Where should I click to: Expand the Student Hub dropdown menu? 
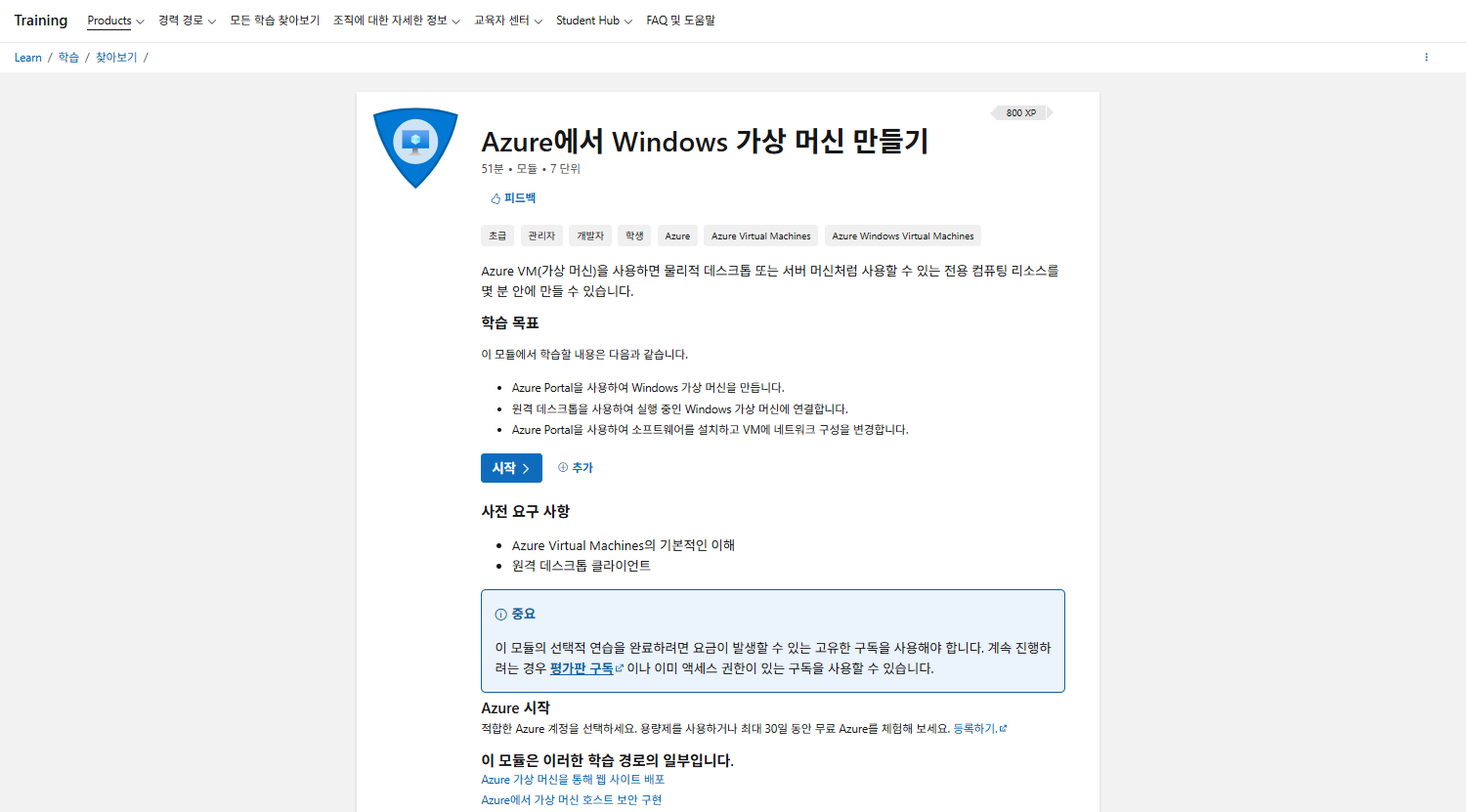click(x=594, y=21)
